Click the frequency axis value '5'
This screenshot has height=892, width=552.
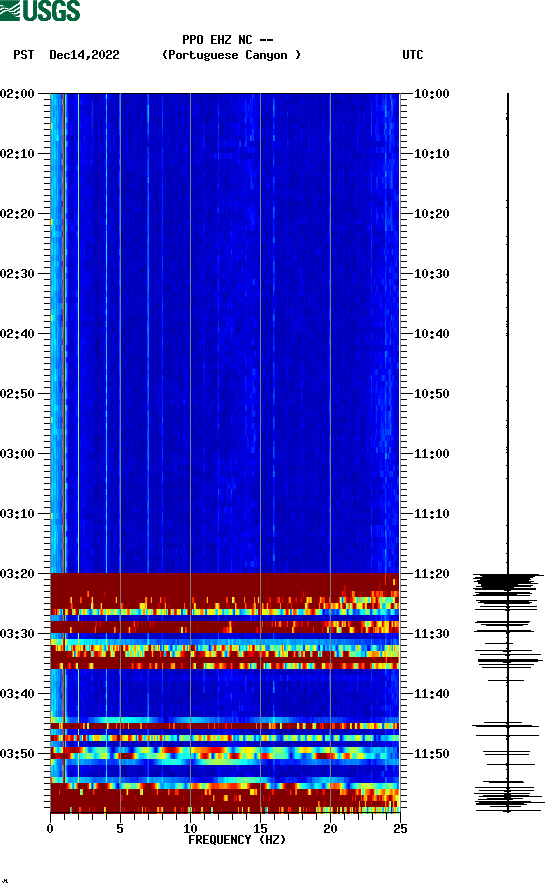[120, 829]
